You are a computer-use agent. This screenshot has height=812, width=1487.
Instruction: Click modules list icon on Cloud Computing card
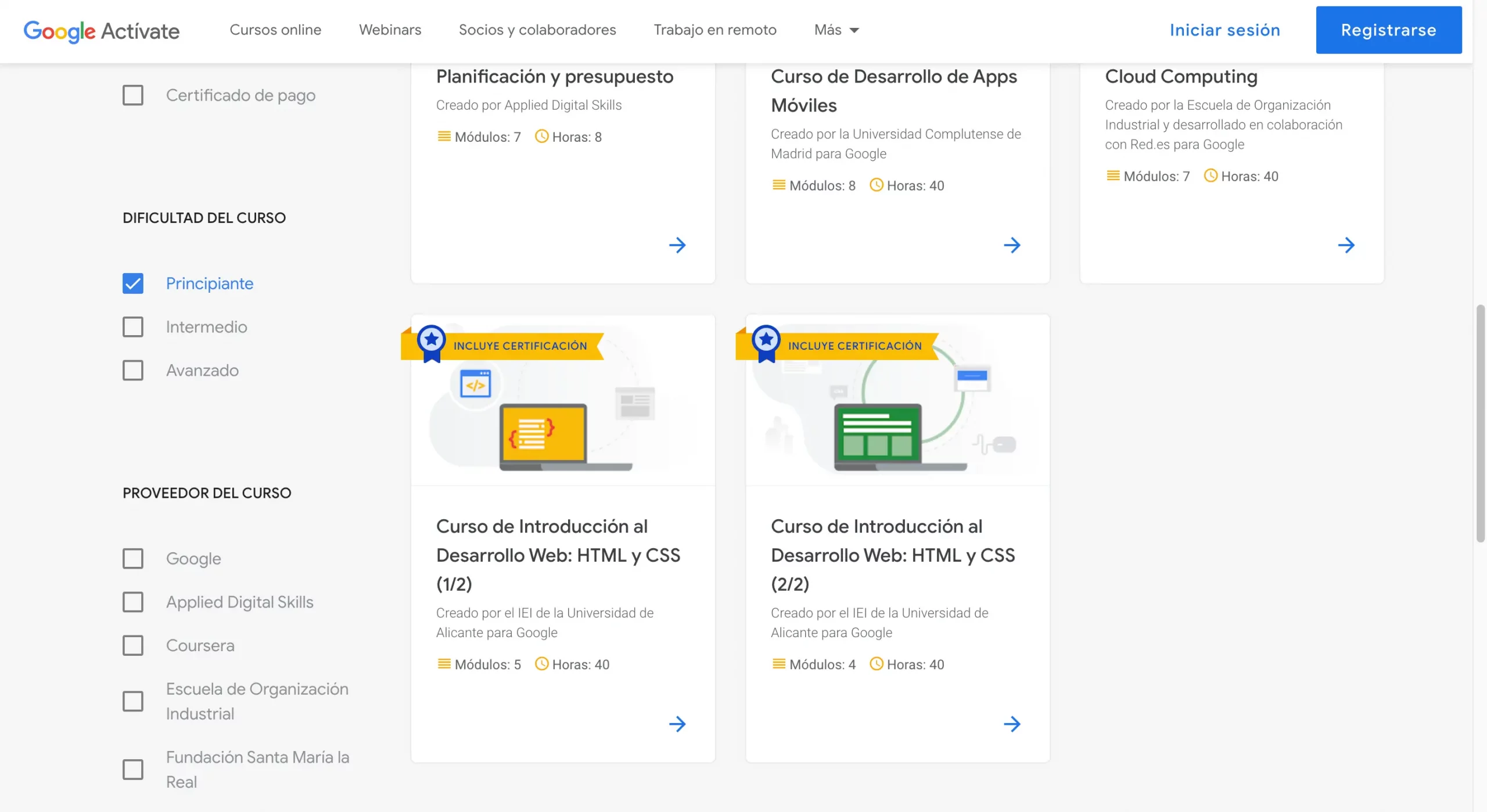pos(1113,175)
